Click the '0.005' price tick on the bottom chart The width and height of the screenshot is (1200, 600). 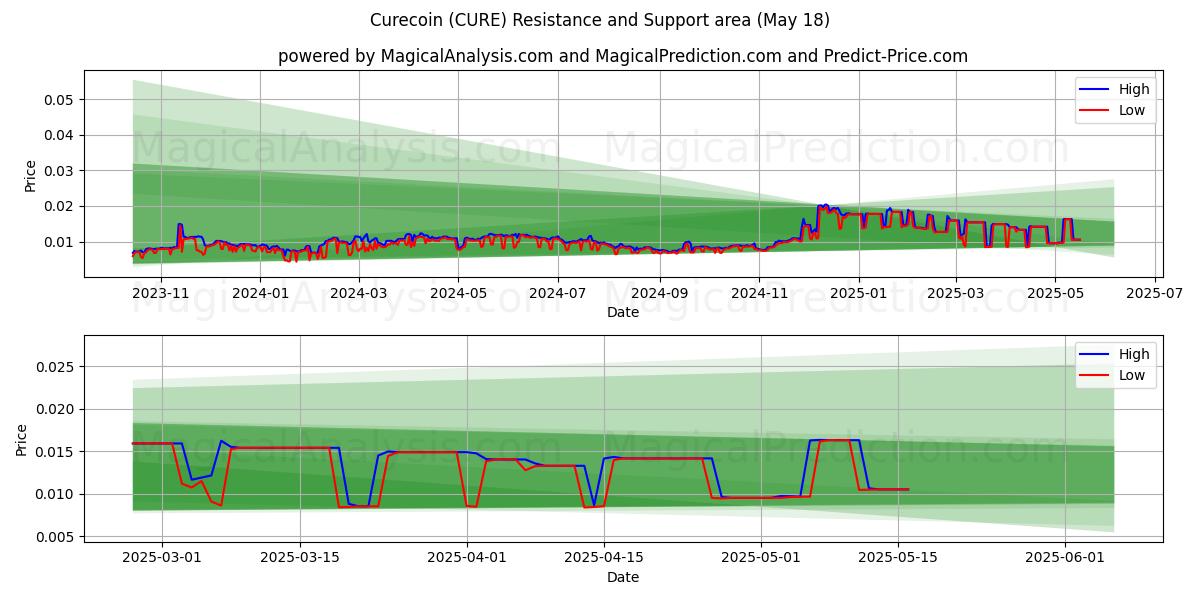click(x=56, y=537)
